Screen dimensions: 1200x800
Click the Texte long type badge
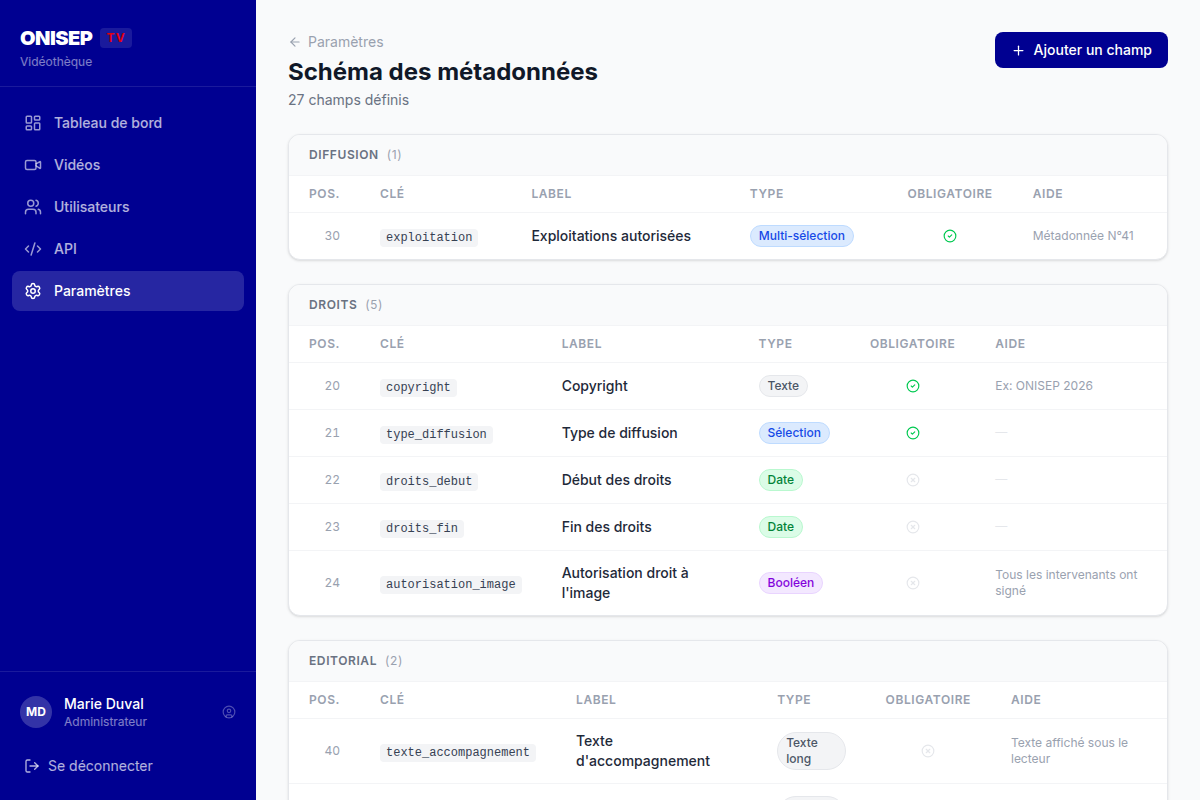(811, 751)
